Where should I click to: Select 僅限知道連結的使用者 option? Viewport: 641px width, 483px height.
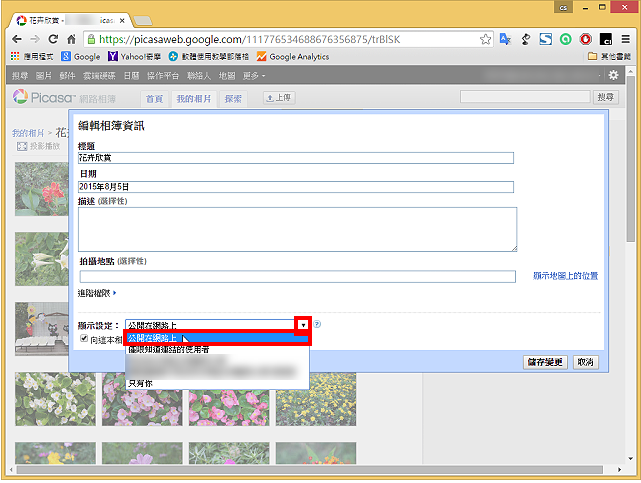217,349
